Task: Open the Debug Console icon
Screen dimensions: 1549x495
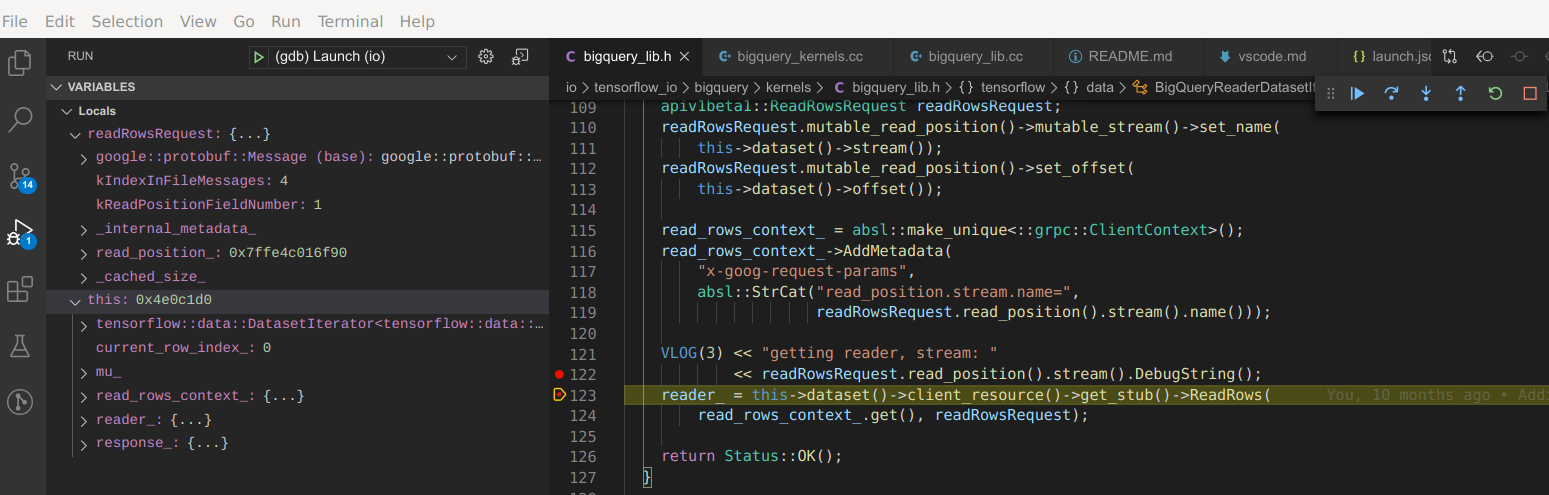Action: pyautogui.click(x=520, y=57)
